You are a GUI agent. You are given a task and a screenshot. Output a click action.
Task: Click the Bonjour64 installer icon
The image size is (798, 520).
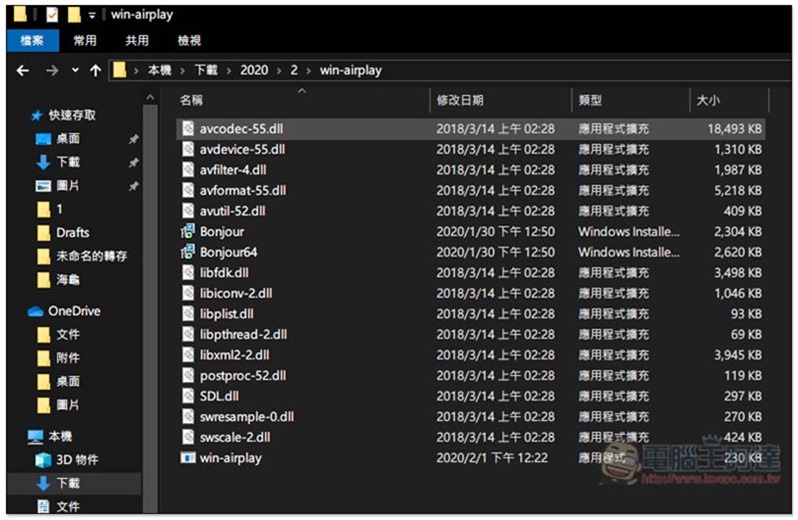point(188,252)
